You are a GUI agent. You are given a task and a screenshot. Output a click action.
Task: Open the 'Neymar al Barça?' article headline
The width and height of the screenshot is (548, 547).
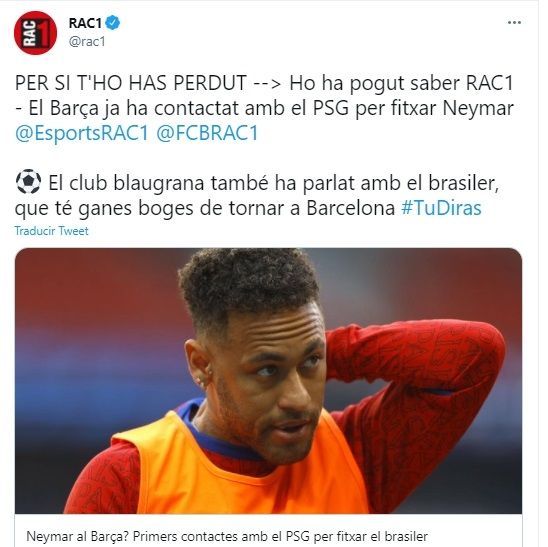[227, 536]
